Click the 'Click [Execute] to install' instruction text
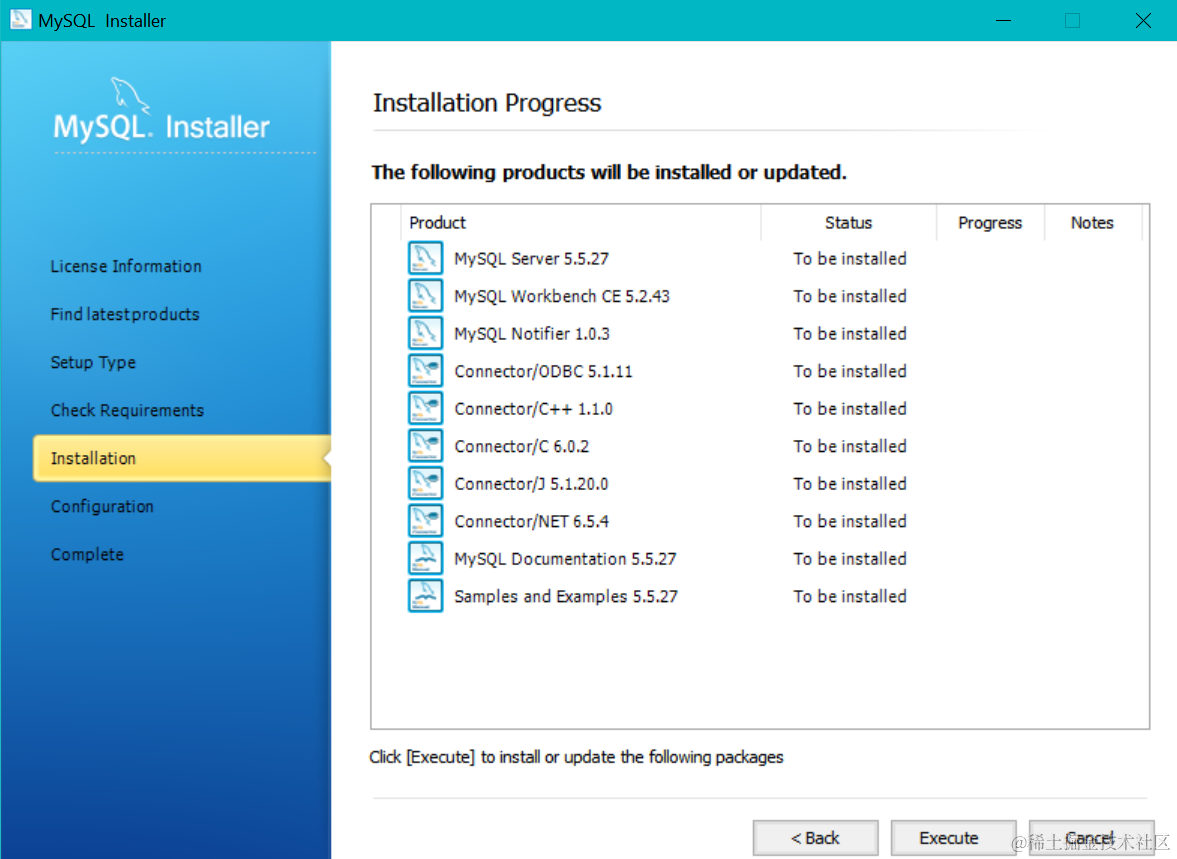 pos(576,757)
